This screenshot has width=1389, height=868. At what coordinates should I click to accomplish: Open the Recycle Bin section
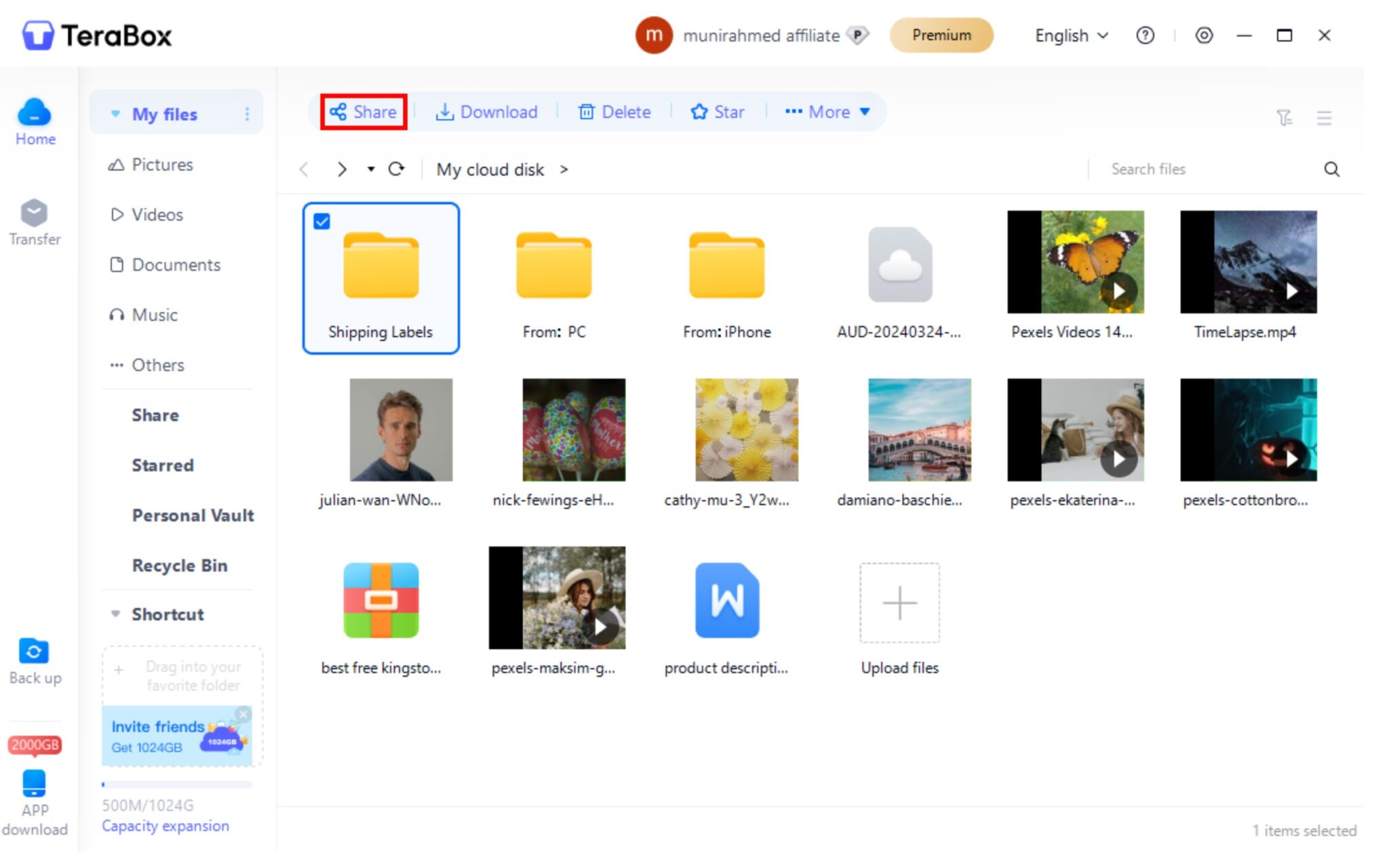pos(180,565)
